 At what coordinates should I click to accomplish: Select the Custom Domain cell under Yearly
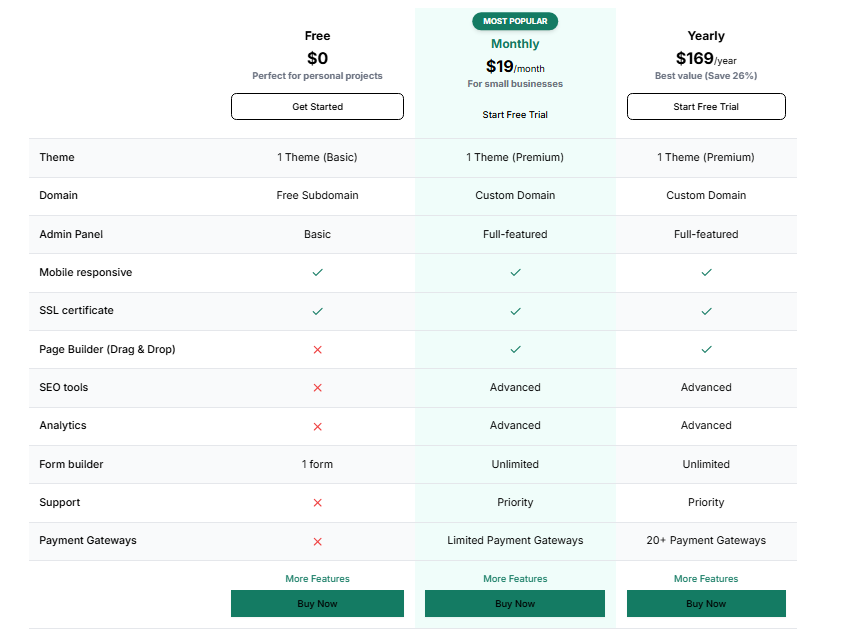coord(706,195)
